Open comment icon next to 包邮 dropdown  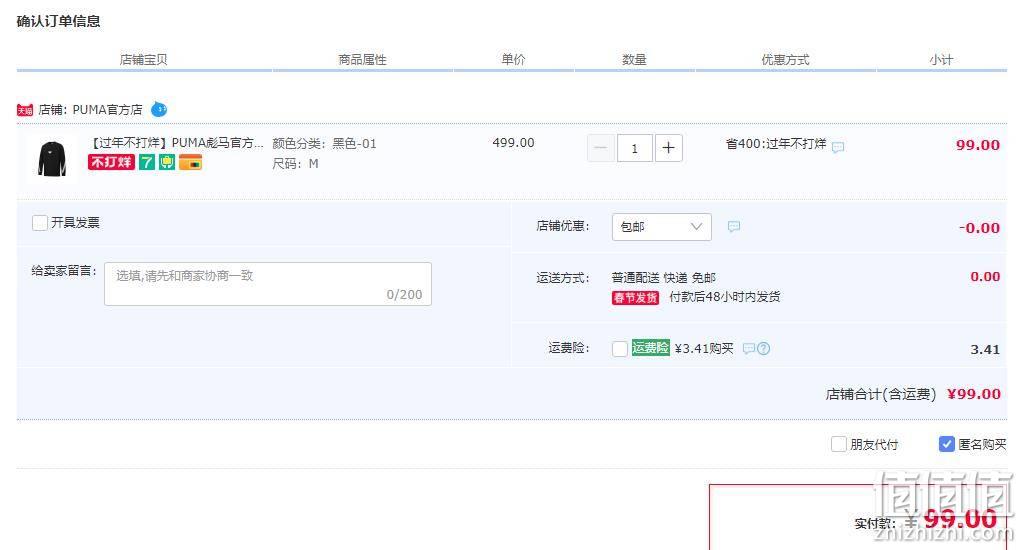pos(734,226)
